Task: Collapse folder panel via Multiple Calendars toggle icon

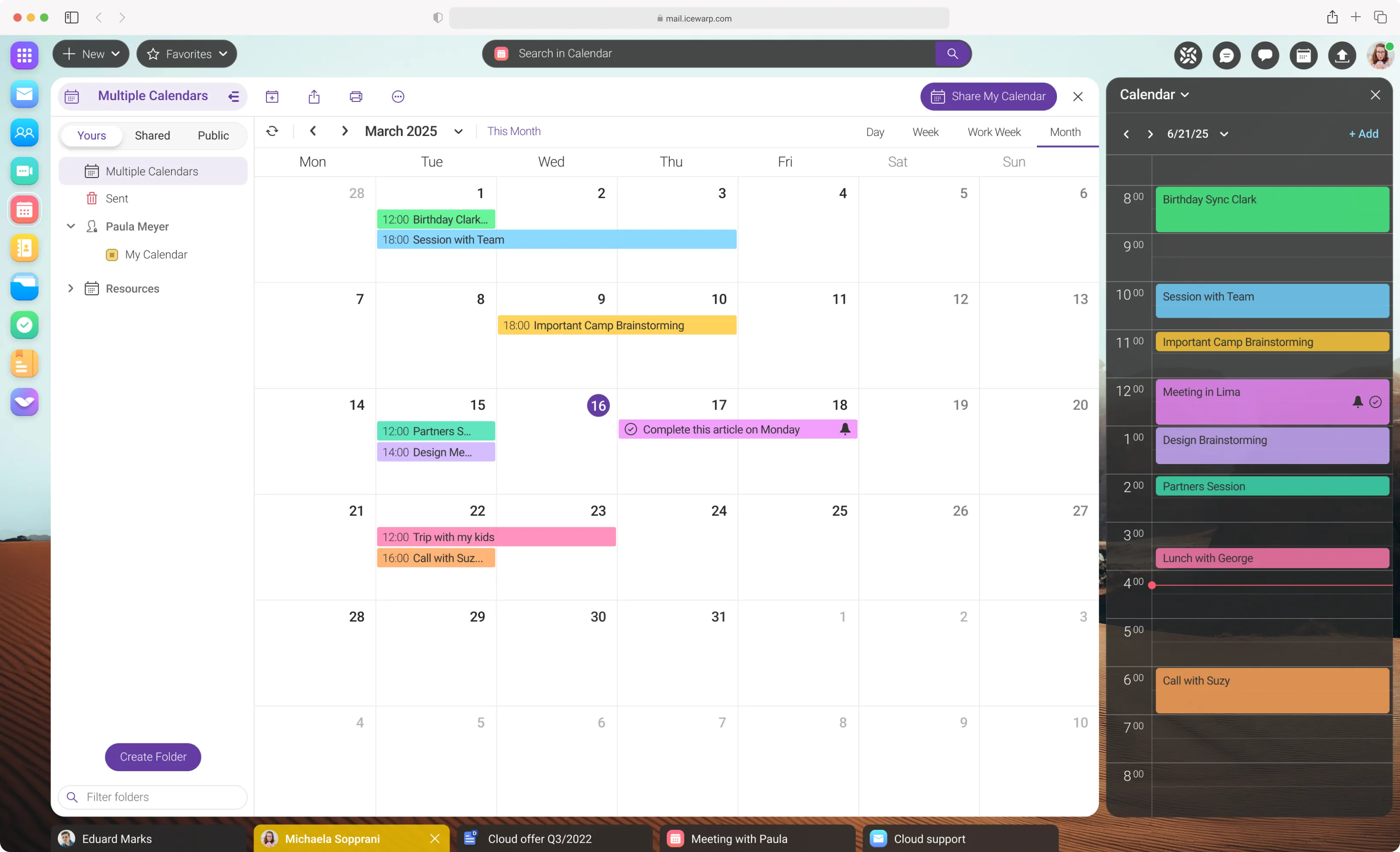Action: 234,96
